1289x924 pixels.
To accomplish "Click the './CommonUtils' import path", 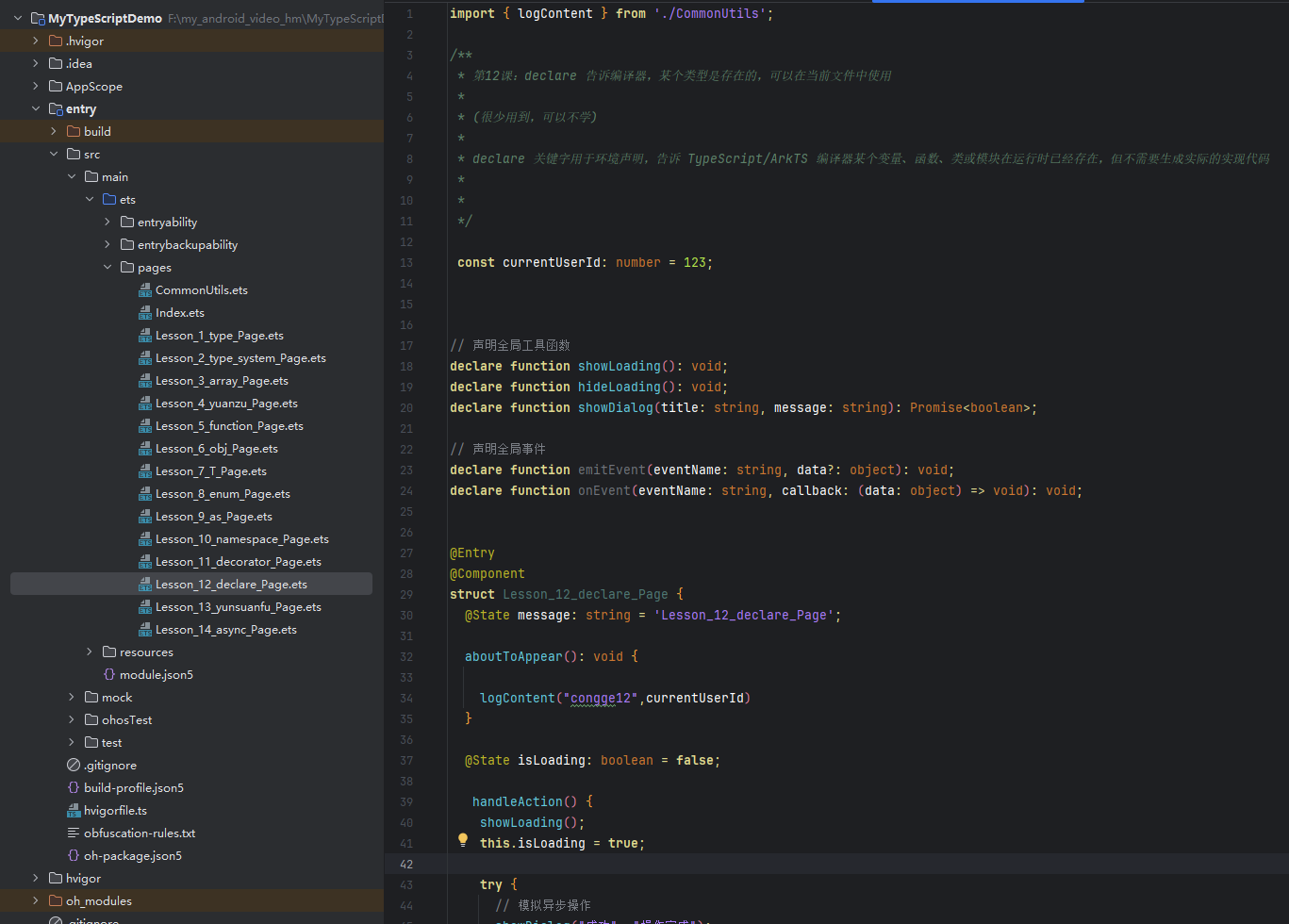I will pos(710,13).
